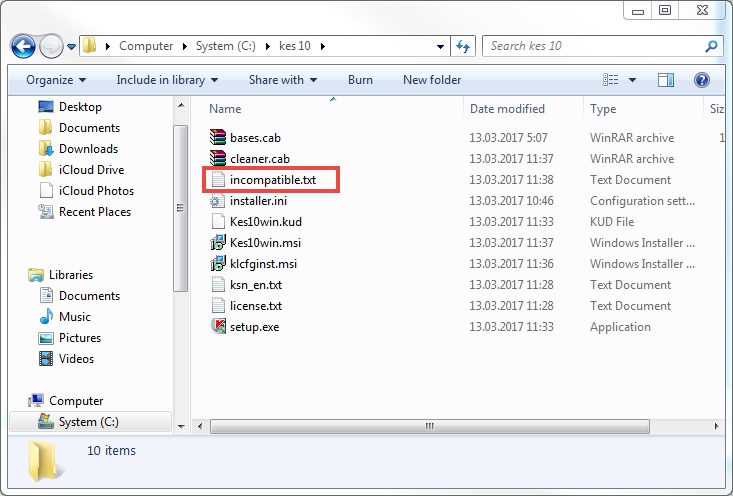Expand the arrow after kes 10 breadcrumb
The image size is (733, 496).
click(x=323, y=46)
